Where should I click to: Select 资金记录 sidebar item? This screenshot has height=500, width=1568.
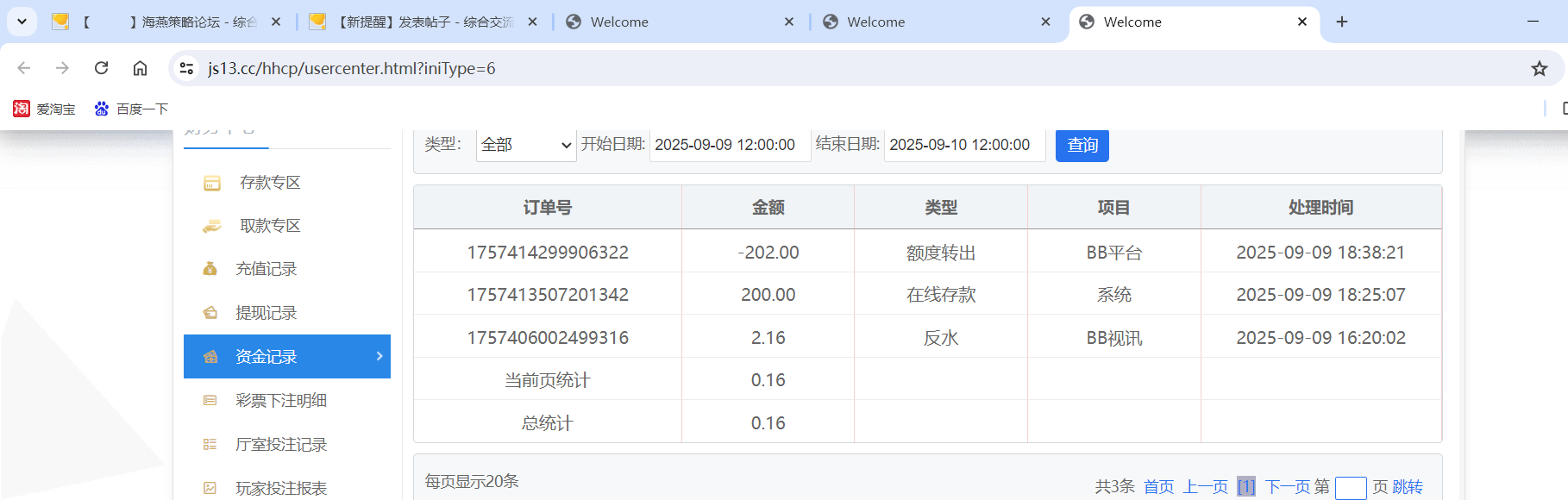pos(287,356)
